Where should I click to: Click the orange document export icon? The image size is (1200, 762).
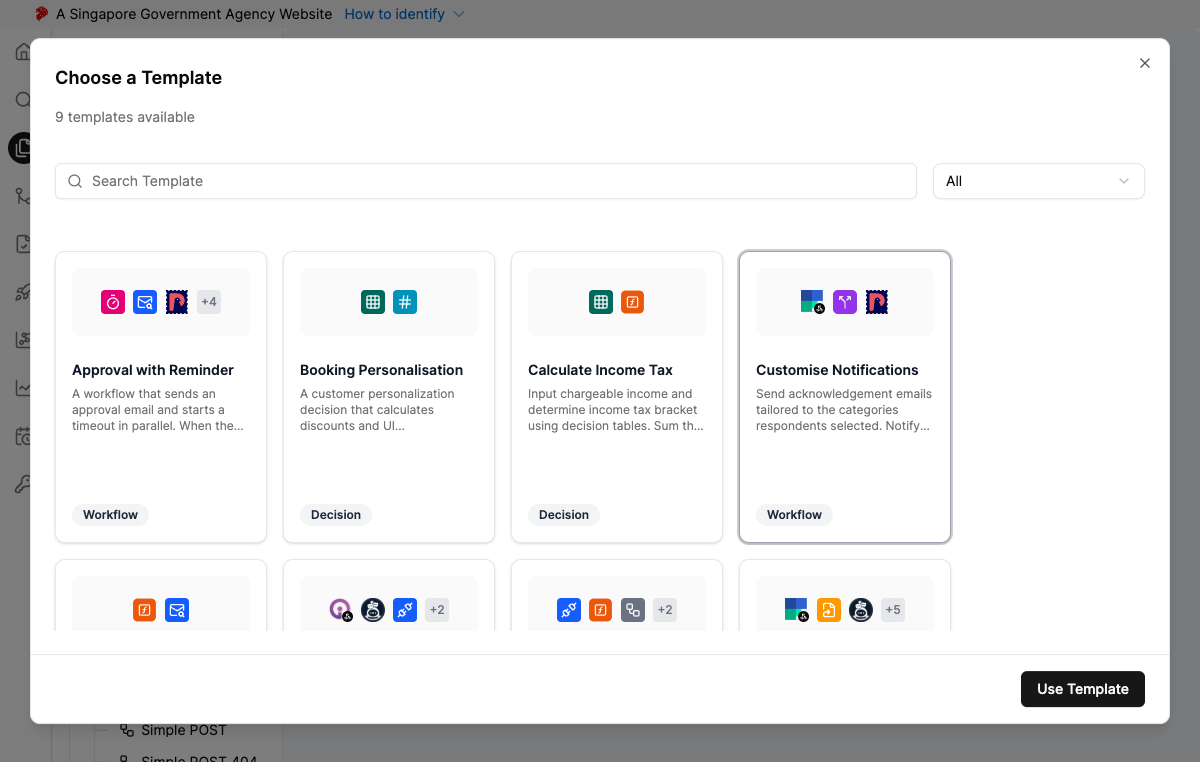[x=829, y=610]
